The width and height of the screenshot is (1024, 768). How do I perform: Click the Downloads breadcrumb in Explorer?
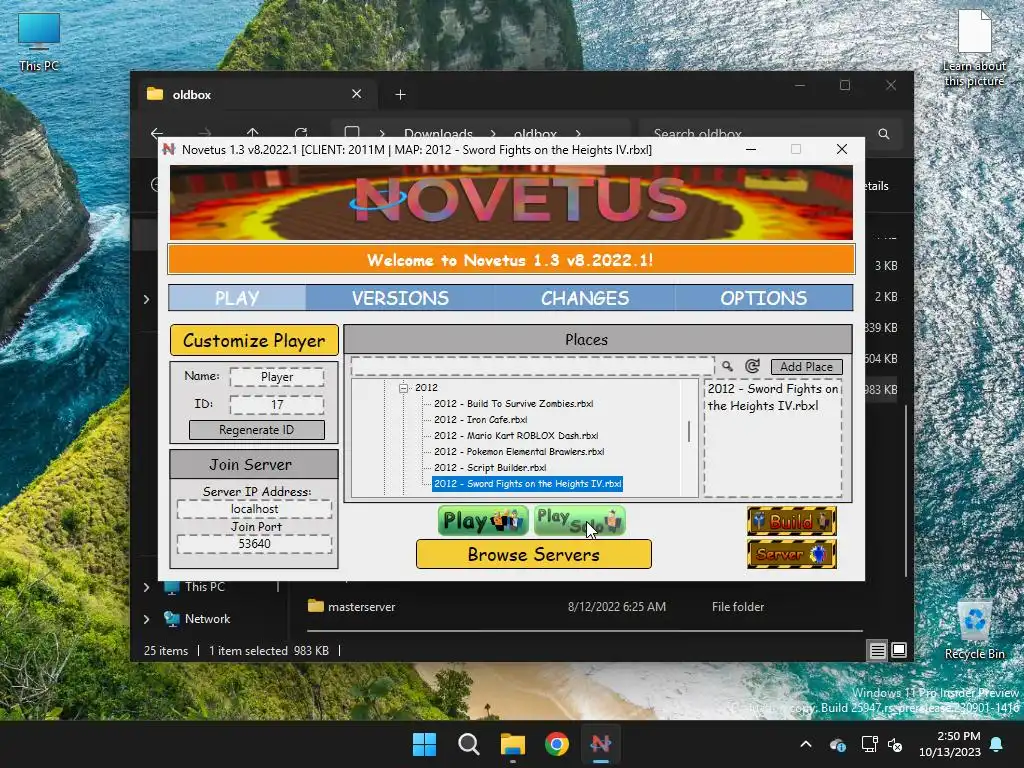tap(438, 134)
